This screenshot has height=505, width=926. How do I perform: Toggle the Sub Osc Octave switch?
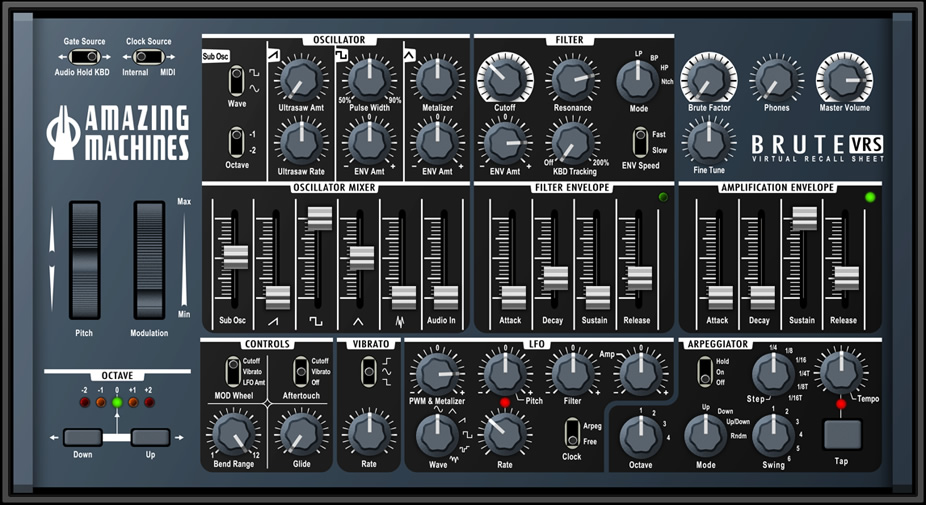pyautogui.click(x=236, y=142)
